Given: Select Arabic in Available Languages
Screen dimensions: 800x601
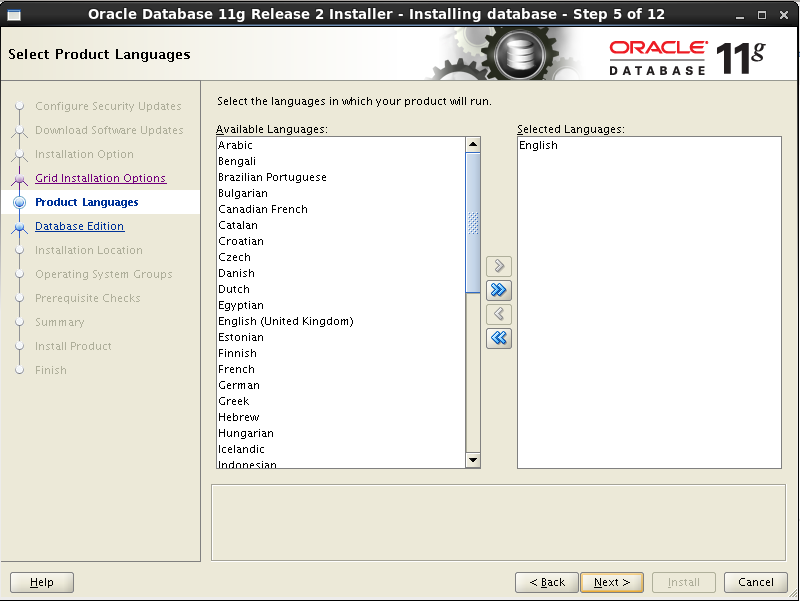Looking at the screenshot, I should 341,145.
